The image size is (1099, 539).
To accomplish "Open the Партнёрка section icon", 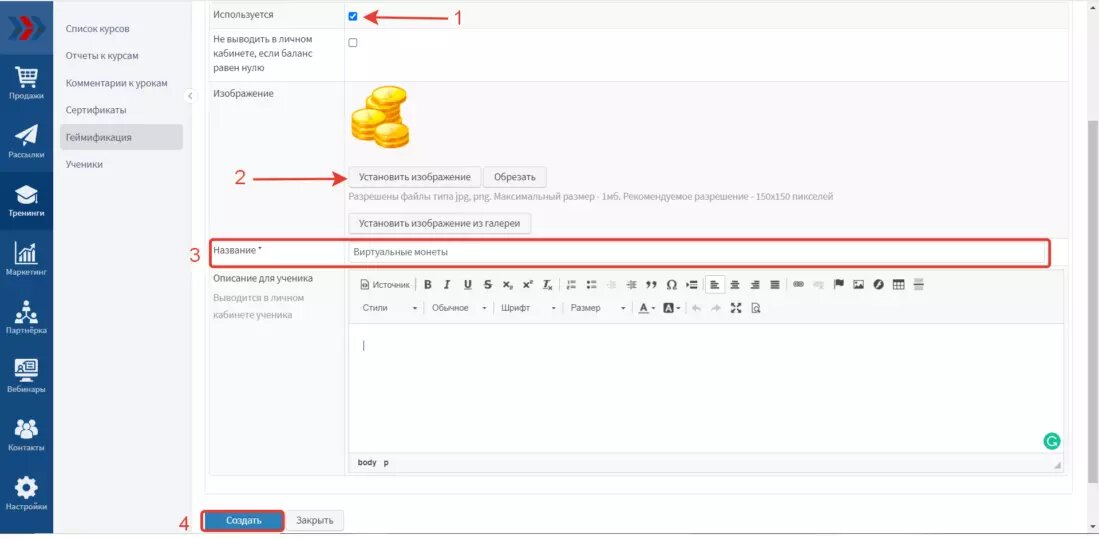I will tap(26, 318).
